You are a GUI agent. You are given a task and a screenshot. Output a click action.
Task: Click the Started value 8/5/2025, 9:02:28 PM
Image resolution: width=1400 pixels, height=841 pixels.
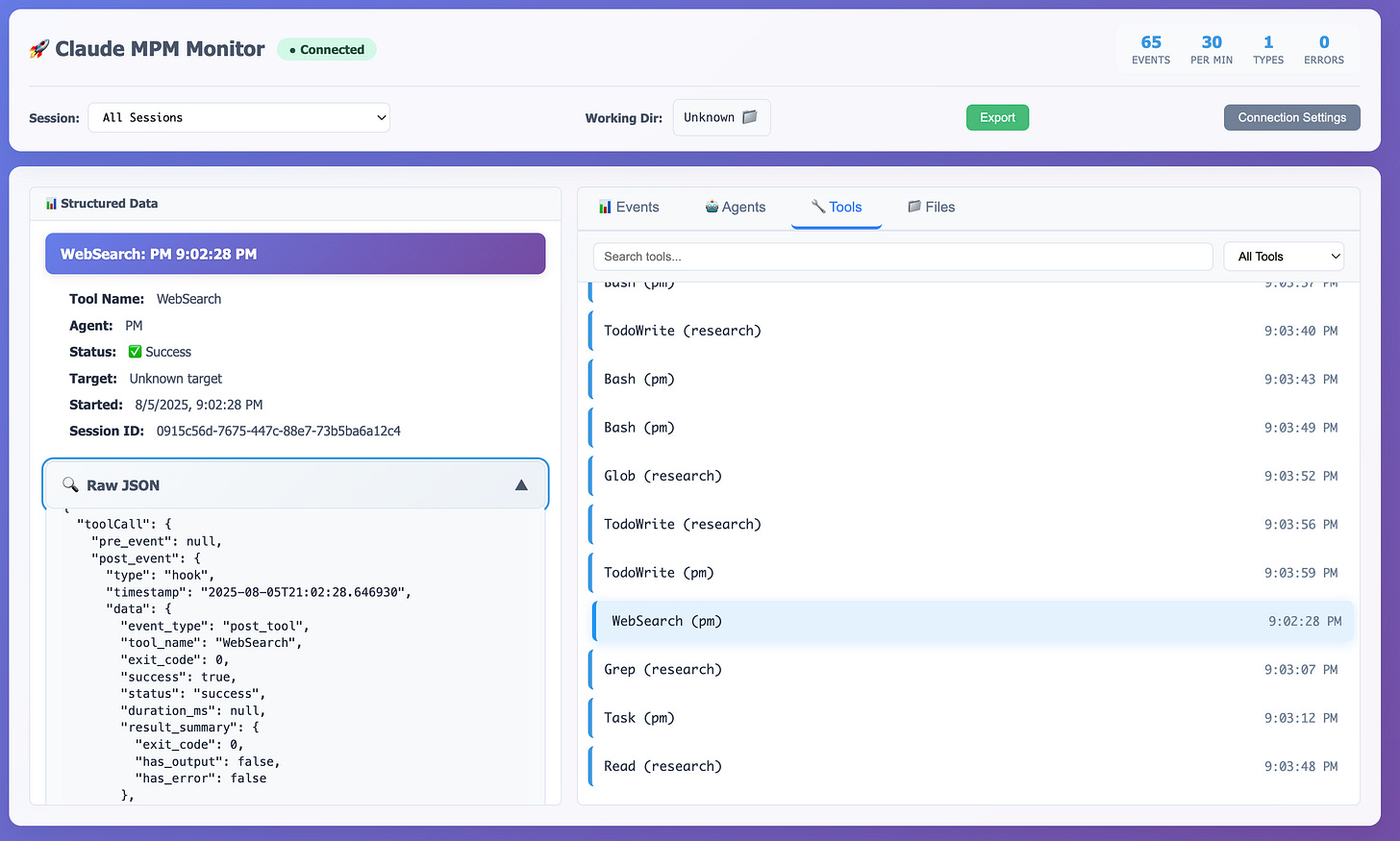pyautogui.click(x=199, y=405)
